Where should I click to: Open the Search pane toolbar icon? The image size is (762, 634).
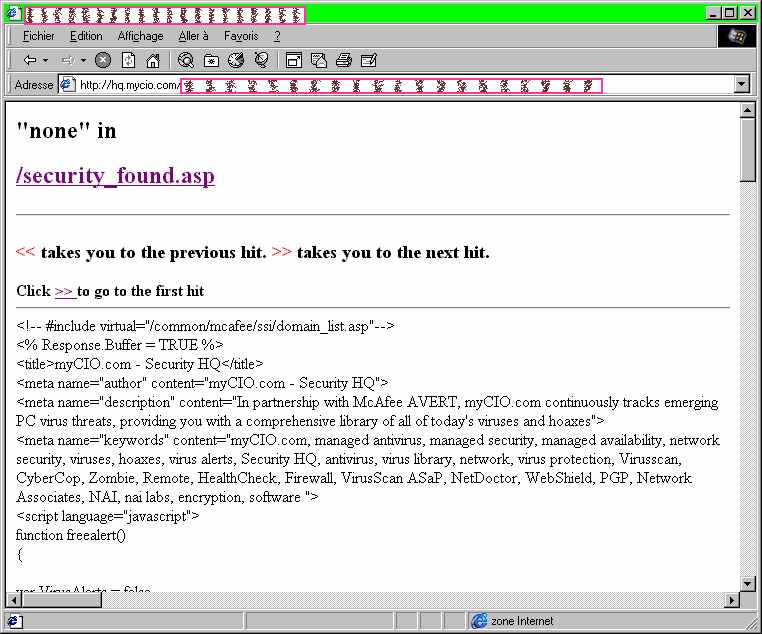pos(186,60)
